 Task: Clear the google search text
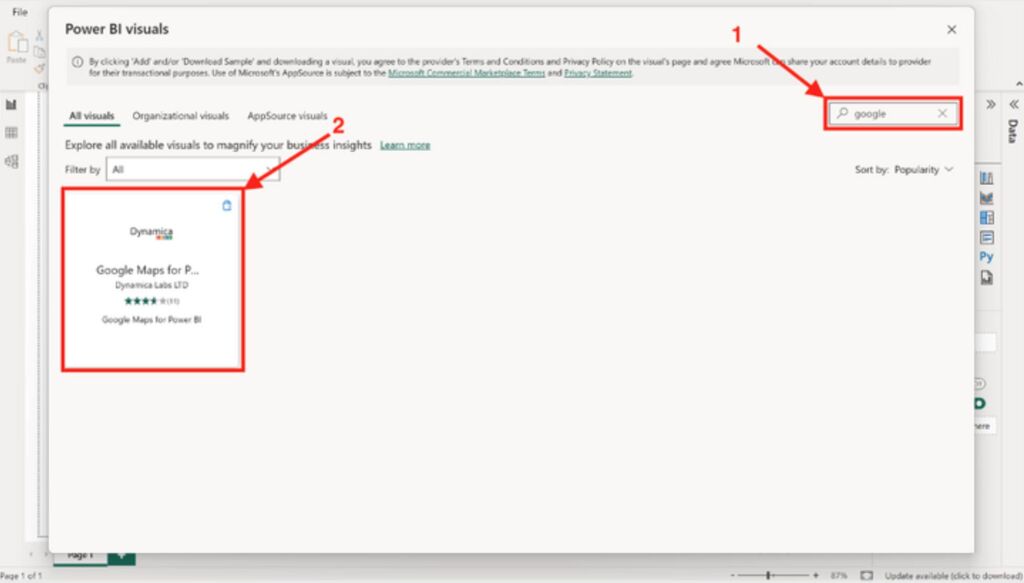942,114
